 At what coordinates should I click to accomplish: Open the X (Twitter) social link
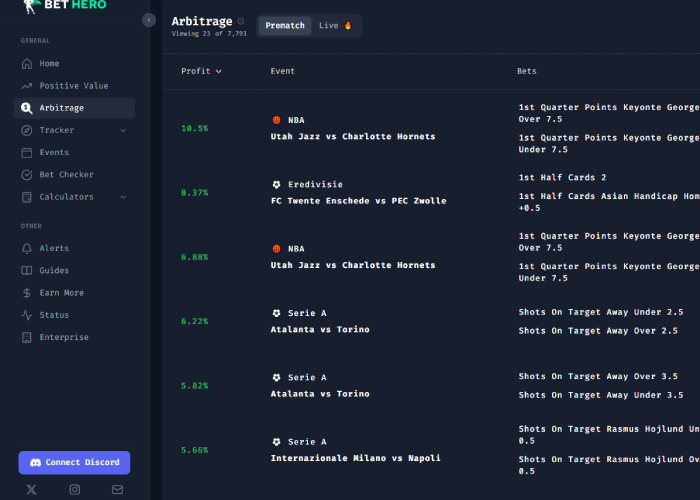tap(31, 490)
